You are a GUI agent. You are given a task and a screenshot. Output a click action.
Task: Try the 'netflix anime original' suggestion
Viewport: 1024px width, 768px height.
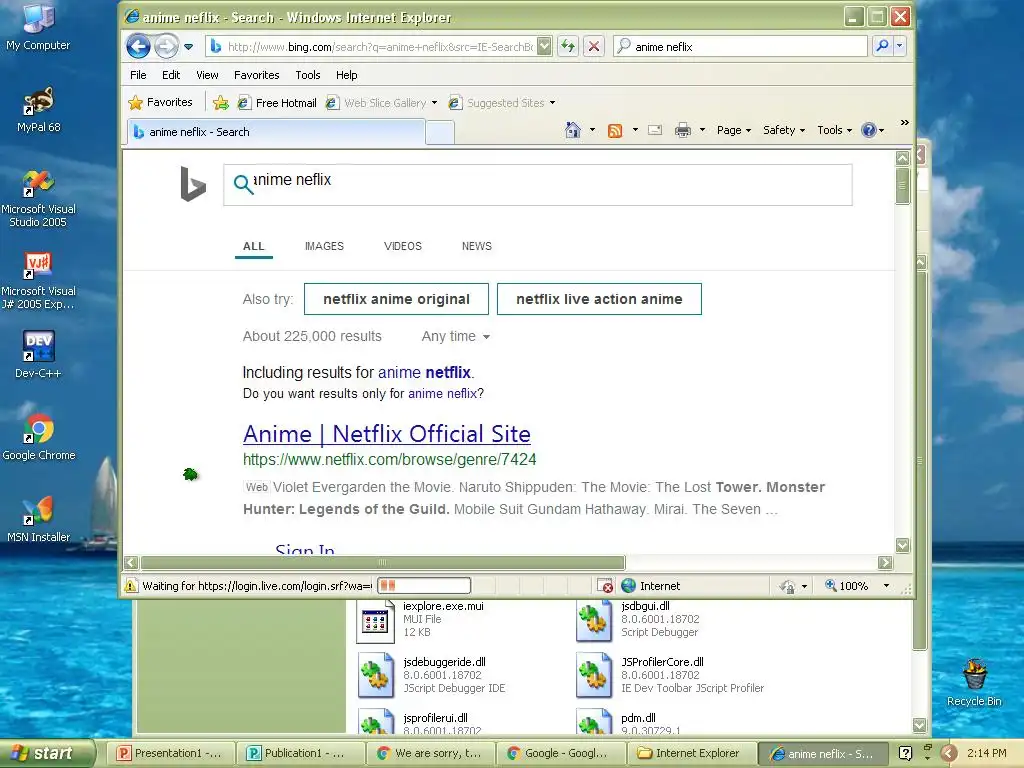(x=396, y=299)
